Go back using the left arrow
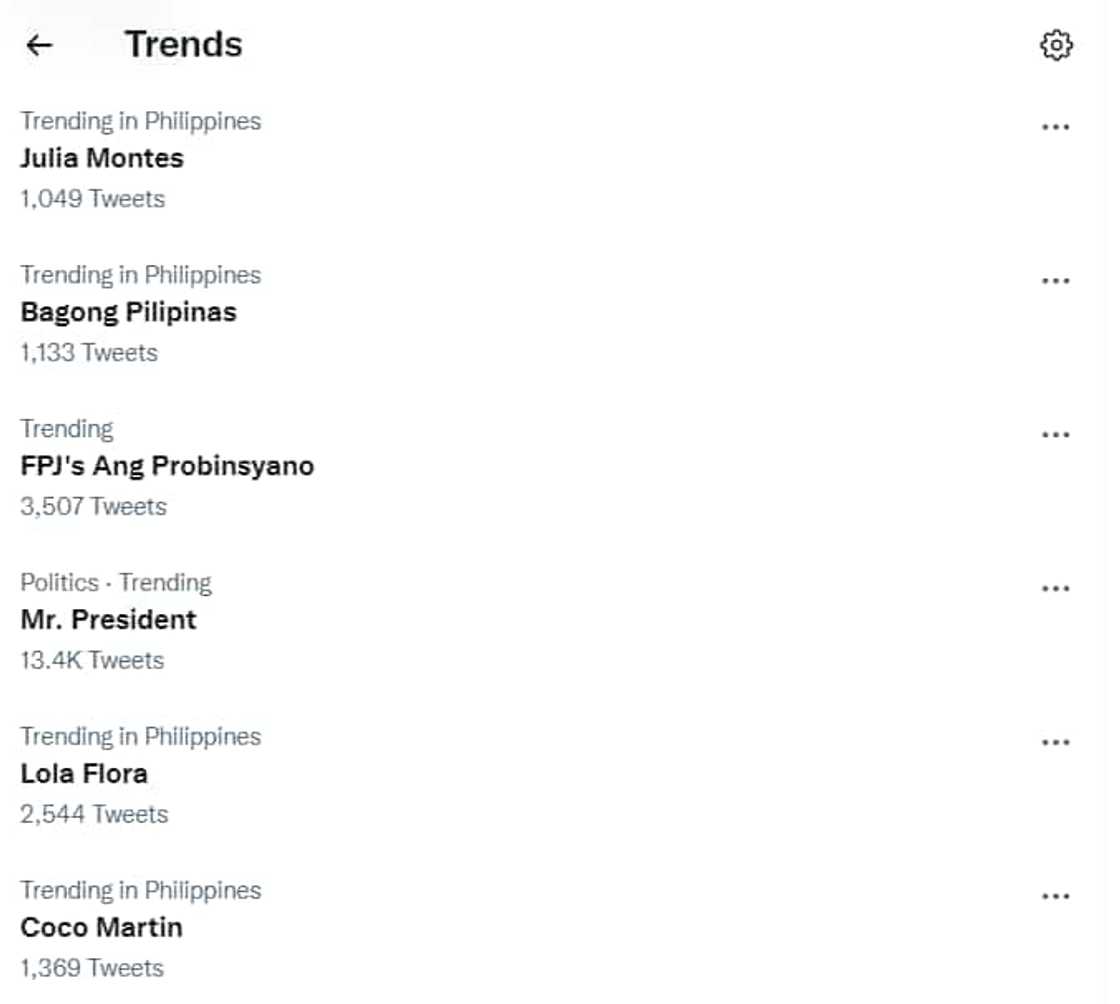 pos(39,45)
